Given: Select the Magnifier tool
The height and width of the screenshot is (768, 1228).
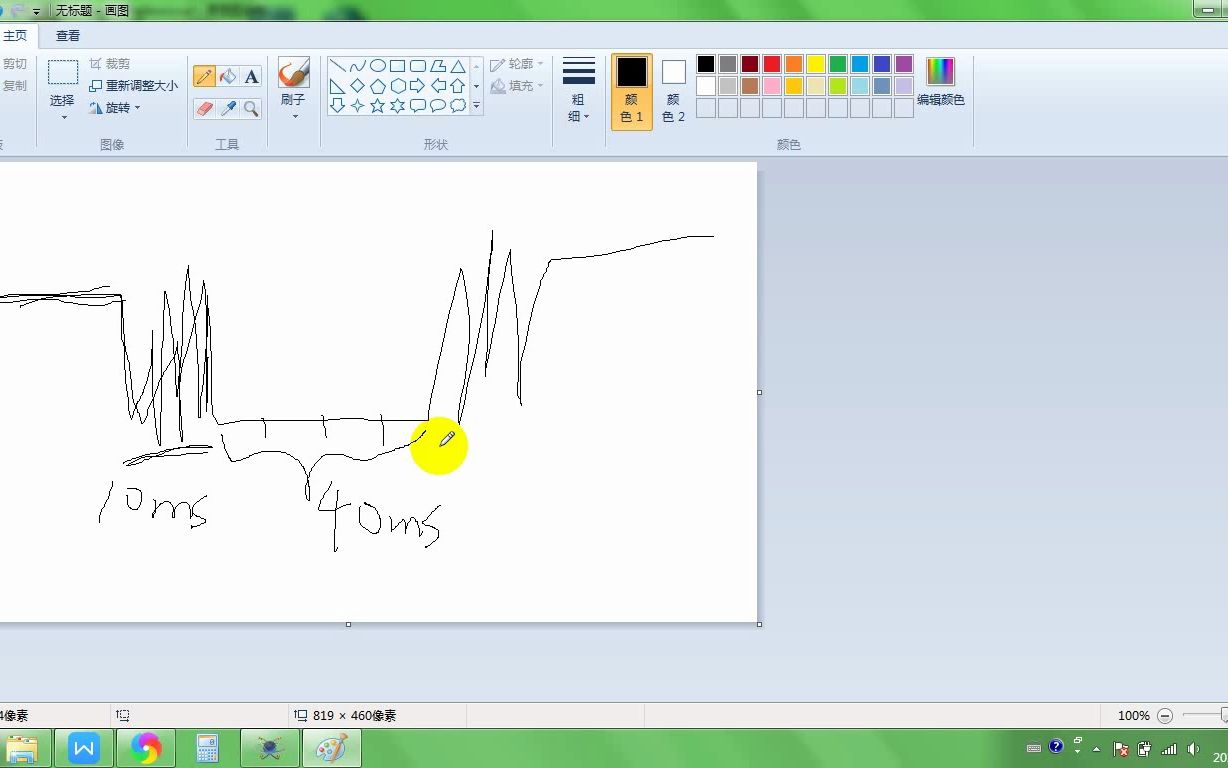Looking at the screenshot, I should coord(252,108).
